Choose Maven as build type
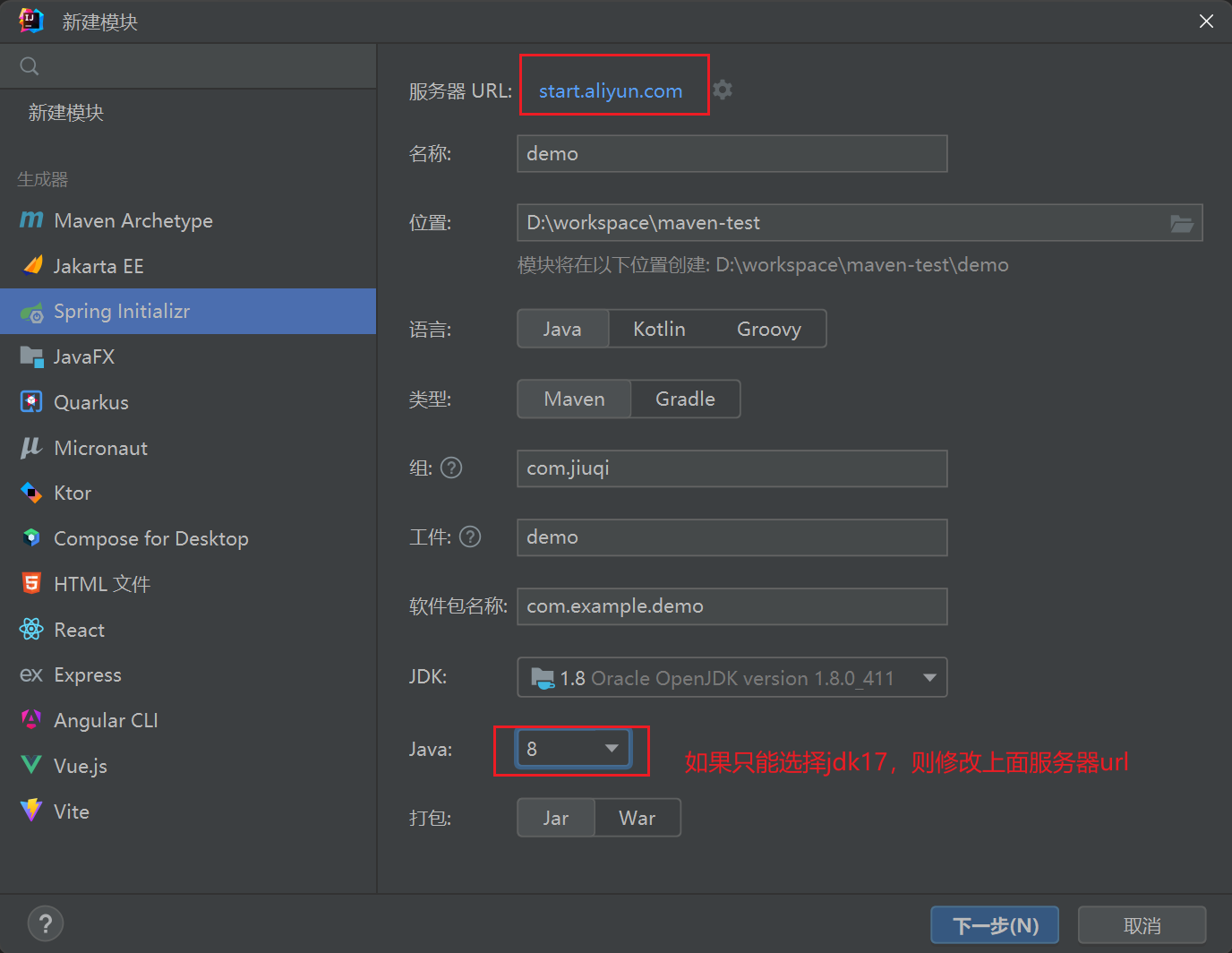 [574, 399]
